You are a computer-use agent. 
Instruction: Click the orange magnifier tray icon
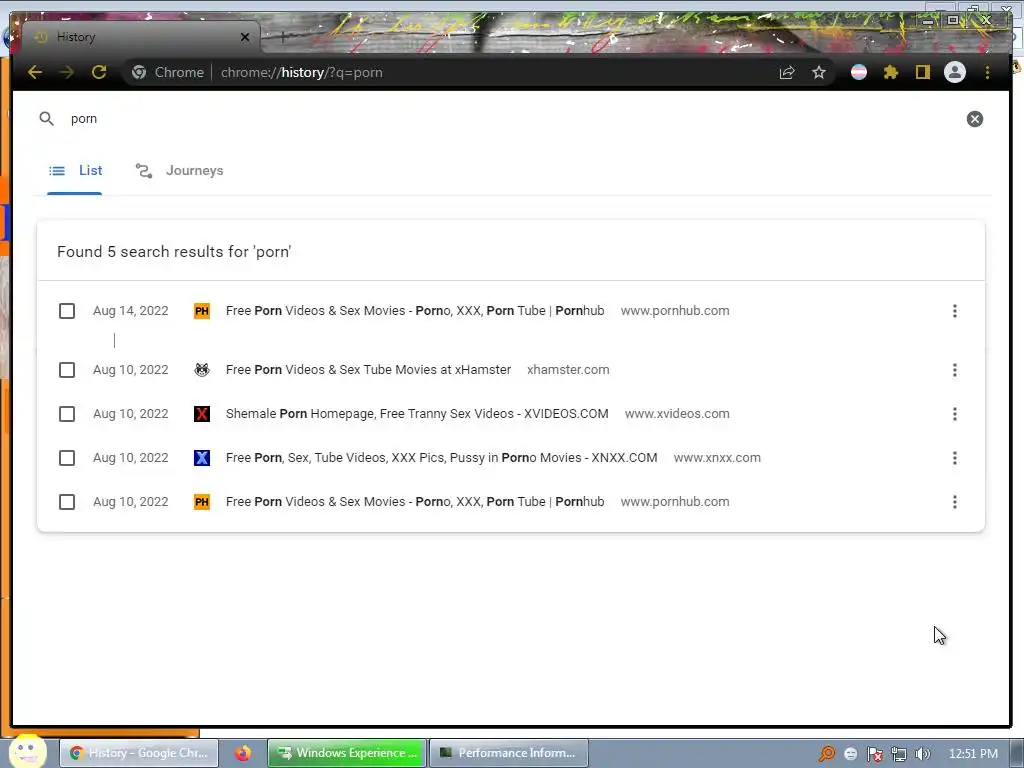click(x=826, y=754)
